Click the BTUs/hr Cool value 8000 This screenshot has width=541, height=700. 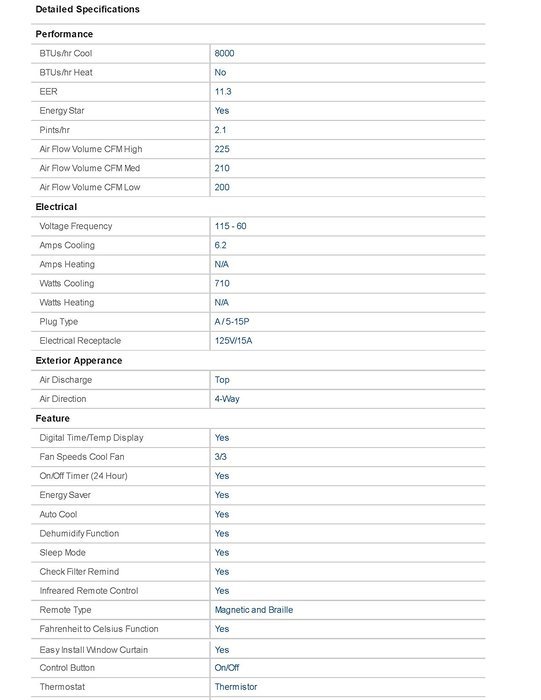[224, 53]
